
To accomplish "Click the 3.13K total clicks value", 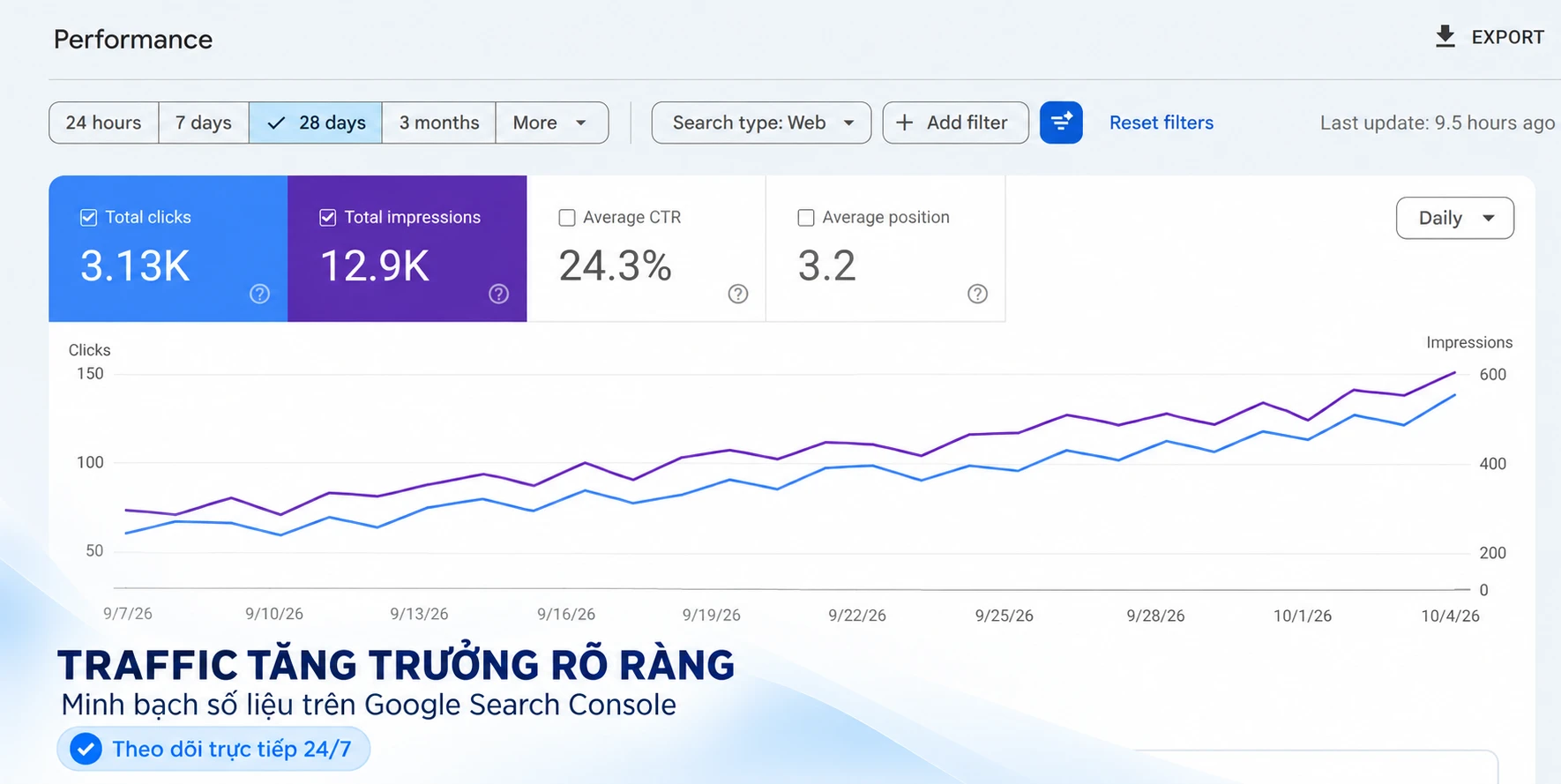I will coord(135,265).
